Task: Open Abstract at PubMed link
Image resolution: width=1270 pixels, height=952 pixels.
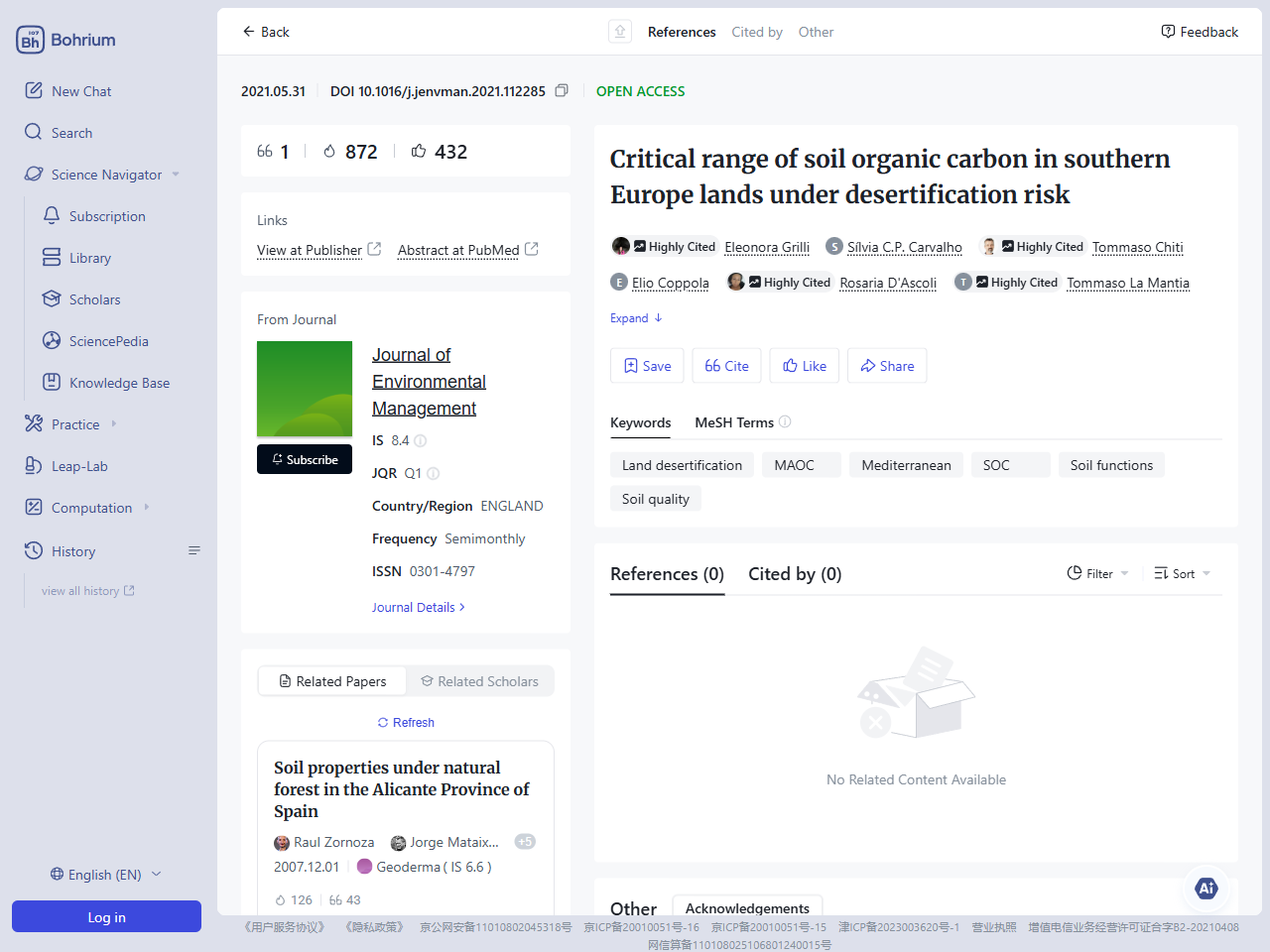Action: tap(467, 250)
